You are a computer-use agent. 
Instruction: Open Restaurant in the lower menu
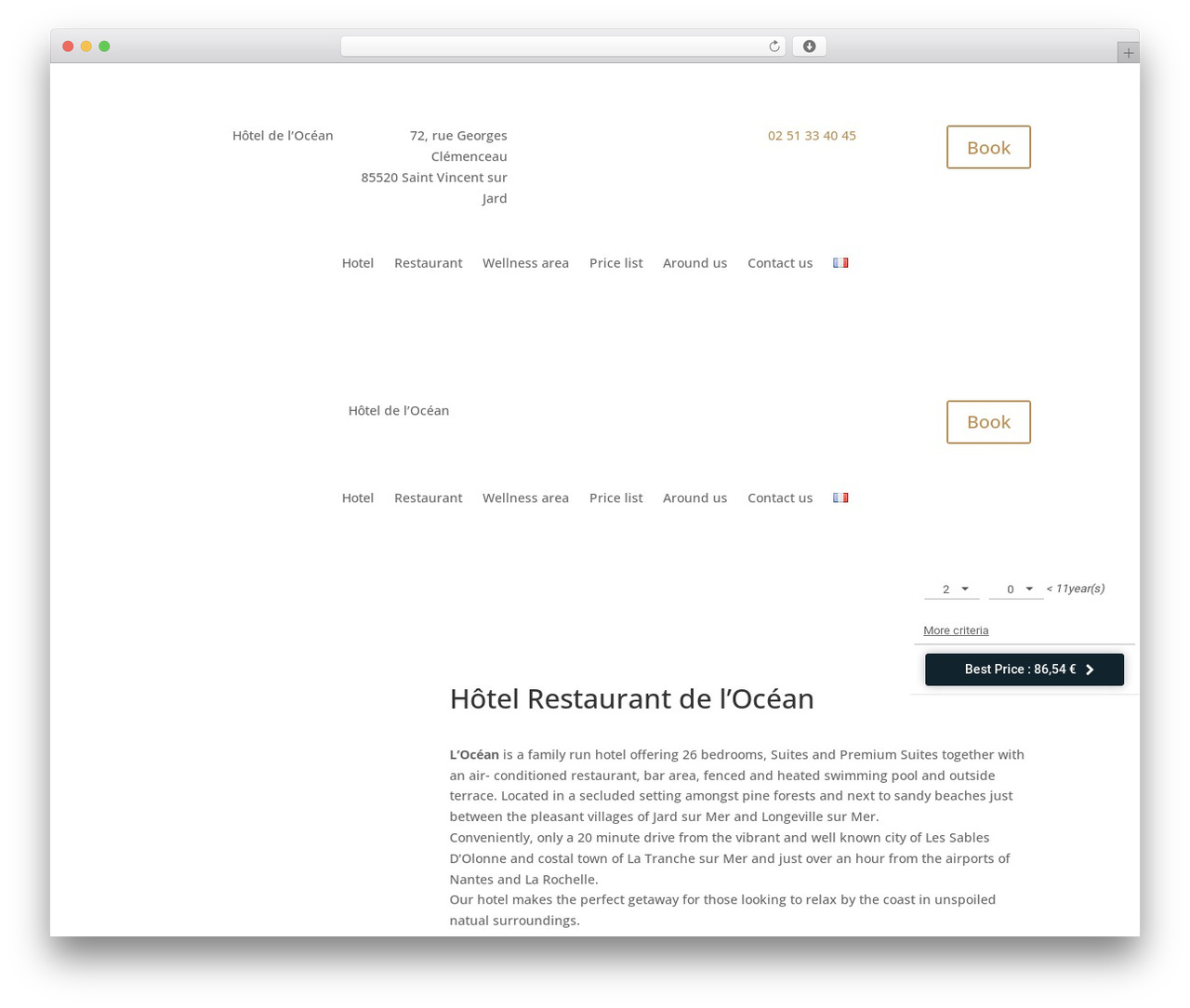tap(429, 497)
